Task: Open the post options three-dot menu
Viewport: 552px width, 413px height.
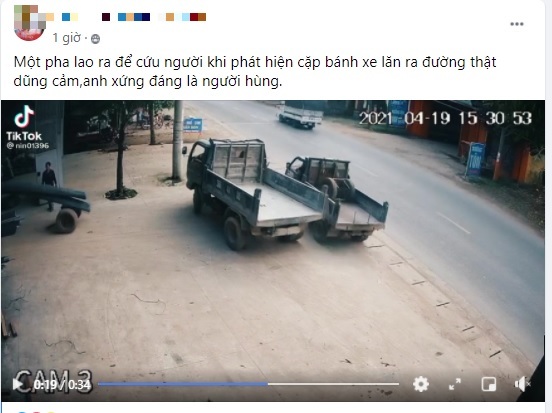Action: click(516, 24)
